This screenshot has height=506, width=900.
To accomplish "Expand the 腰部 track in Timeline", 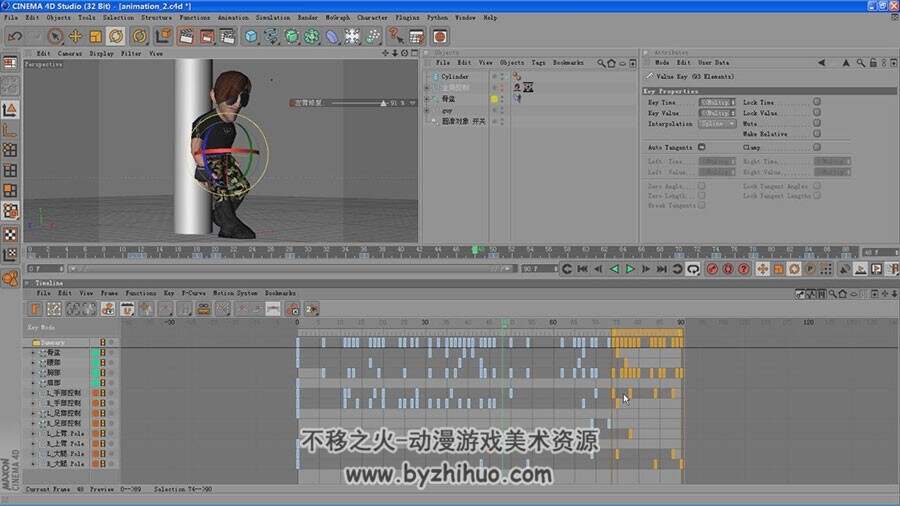I will 33,363.
